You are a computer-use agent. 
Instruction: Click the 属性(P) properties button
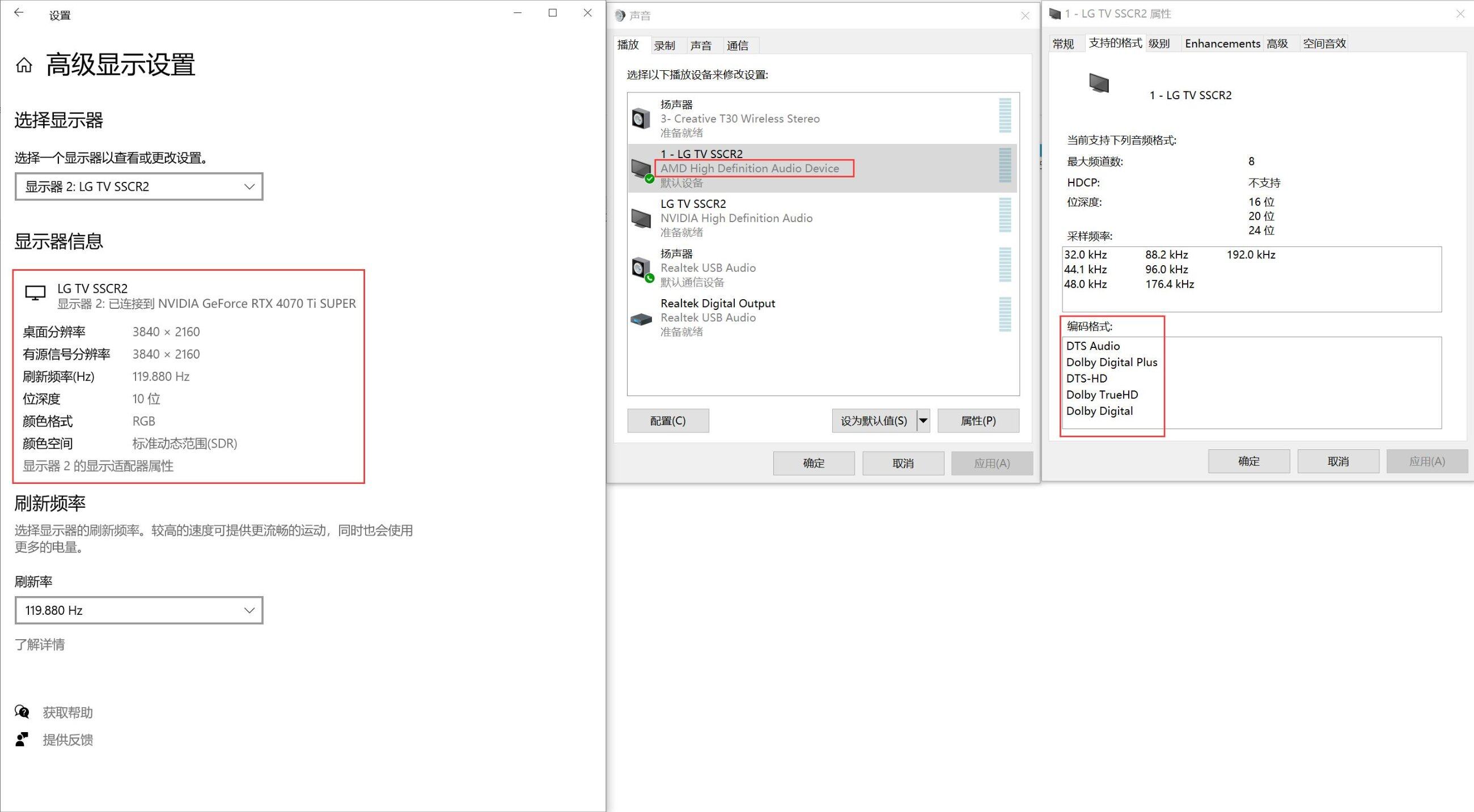(978, 420)
